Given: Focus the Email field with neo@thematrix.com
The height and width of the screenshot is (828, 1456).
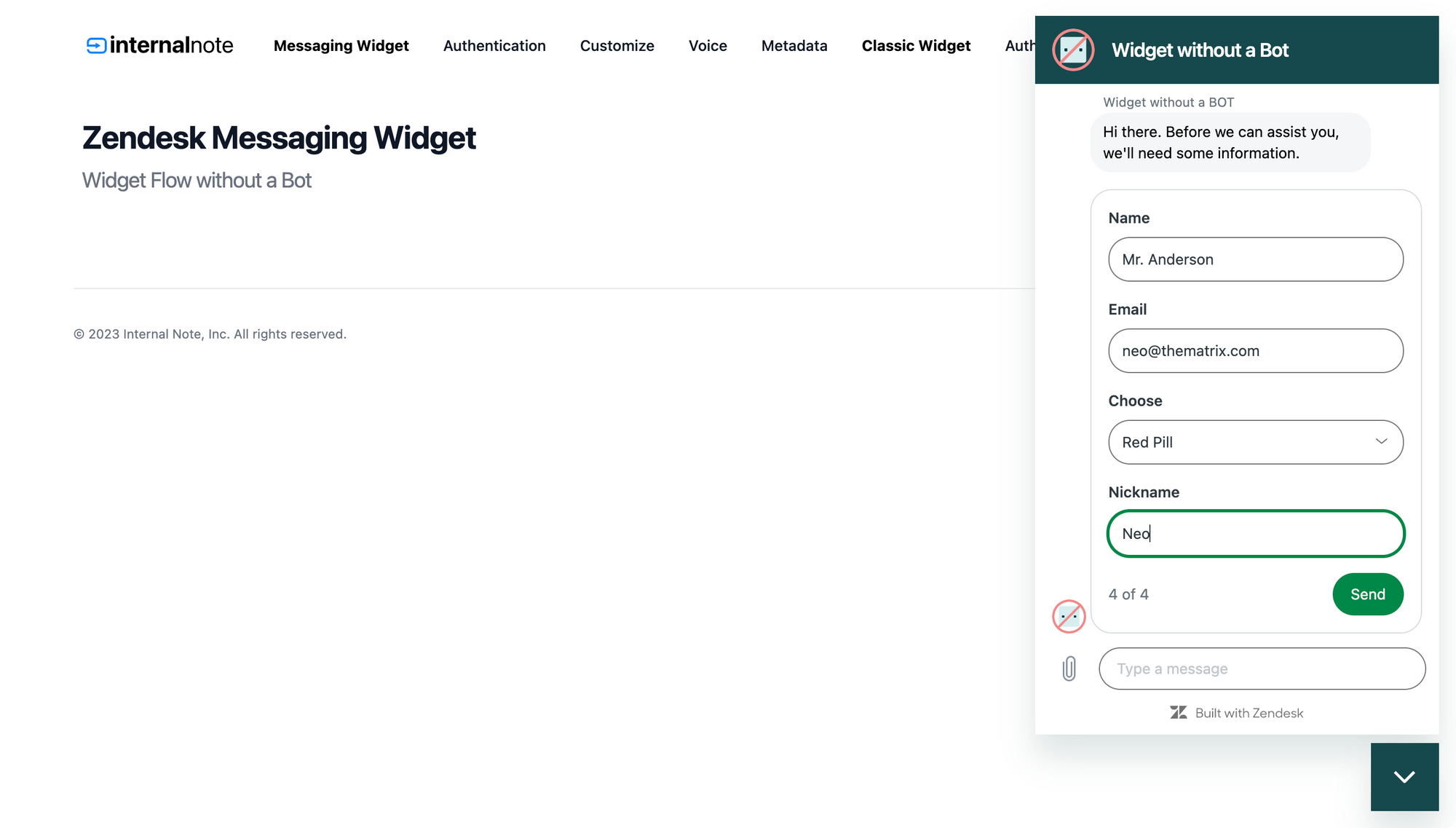Looking at the screenshot, I should click(1256, 351).
